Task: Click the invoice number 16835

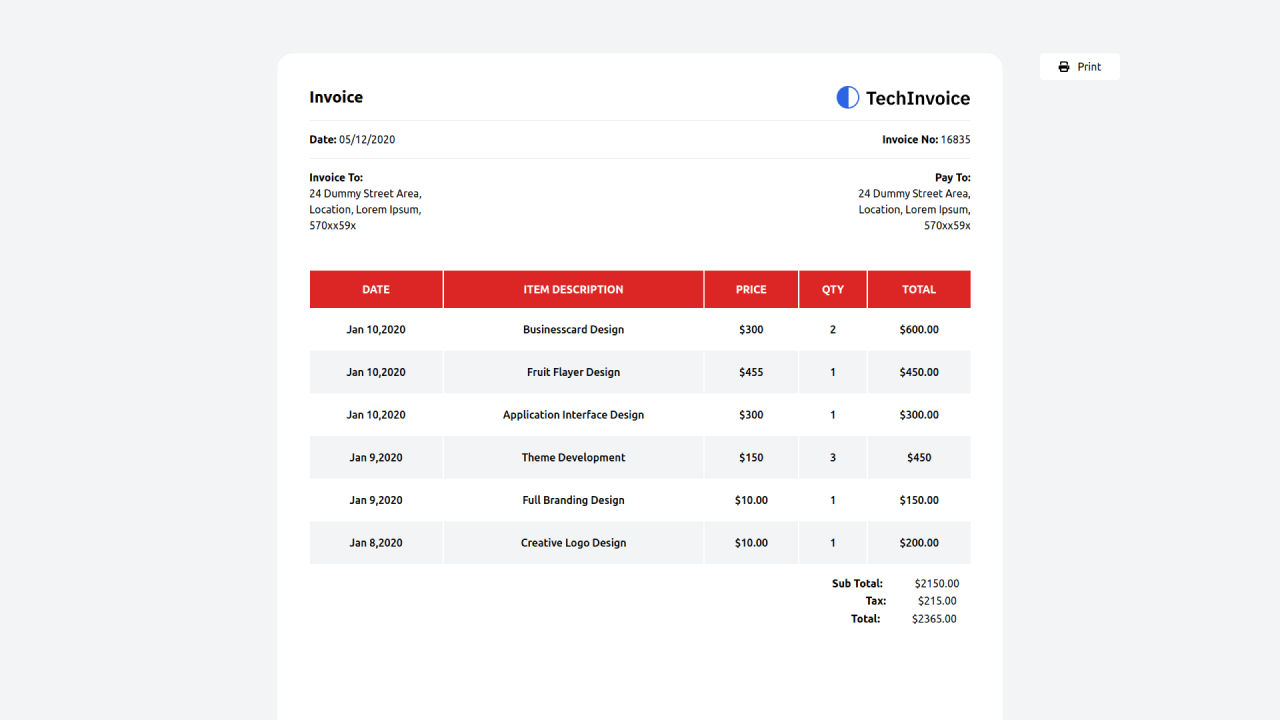Action: click(x=955, y=140)
